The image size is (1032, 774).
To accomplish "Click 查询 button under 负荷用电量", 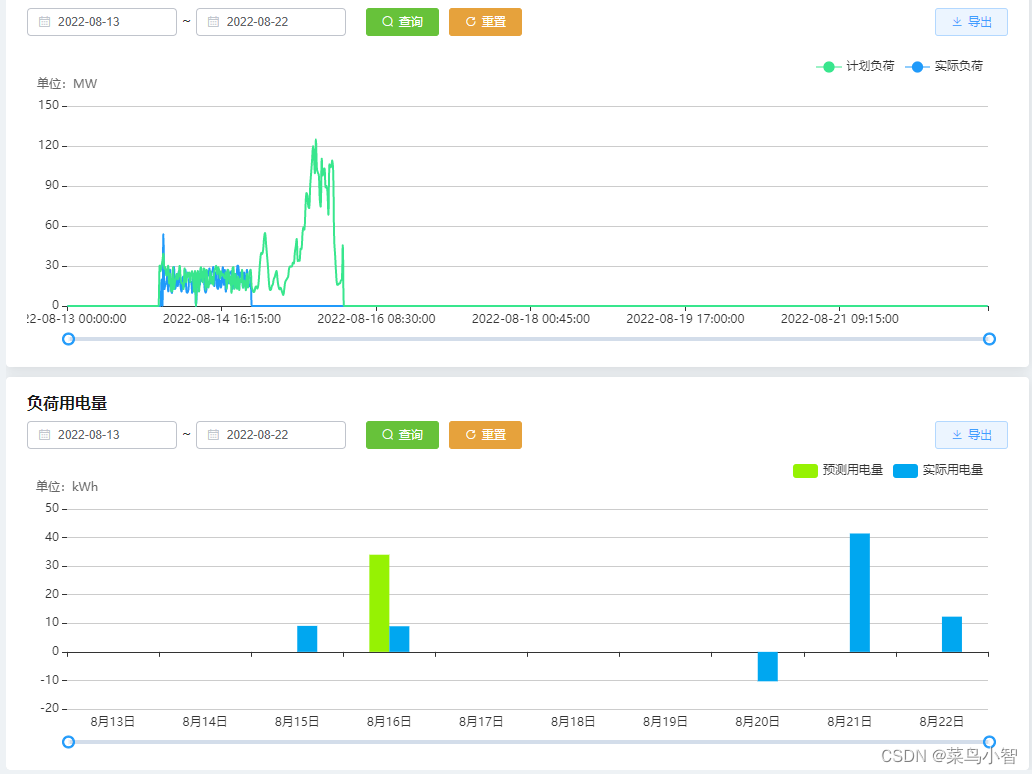I will pyautogui.click(x=402, y=434).
